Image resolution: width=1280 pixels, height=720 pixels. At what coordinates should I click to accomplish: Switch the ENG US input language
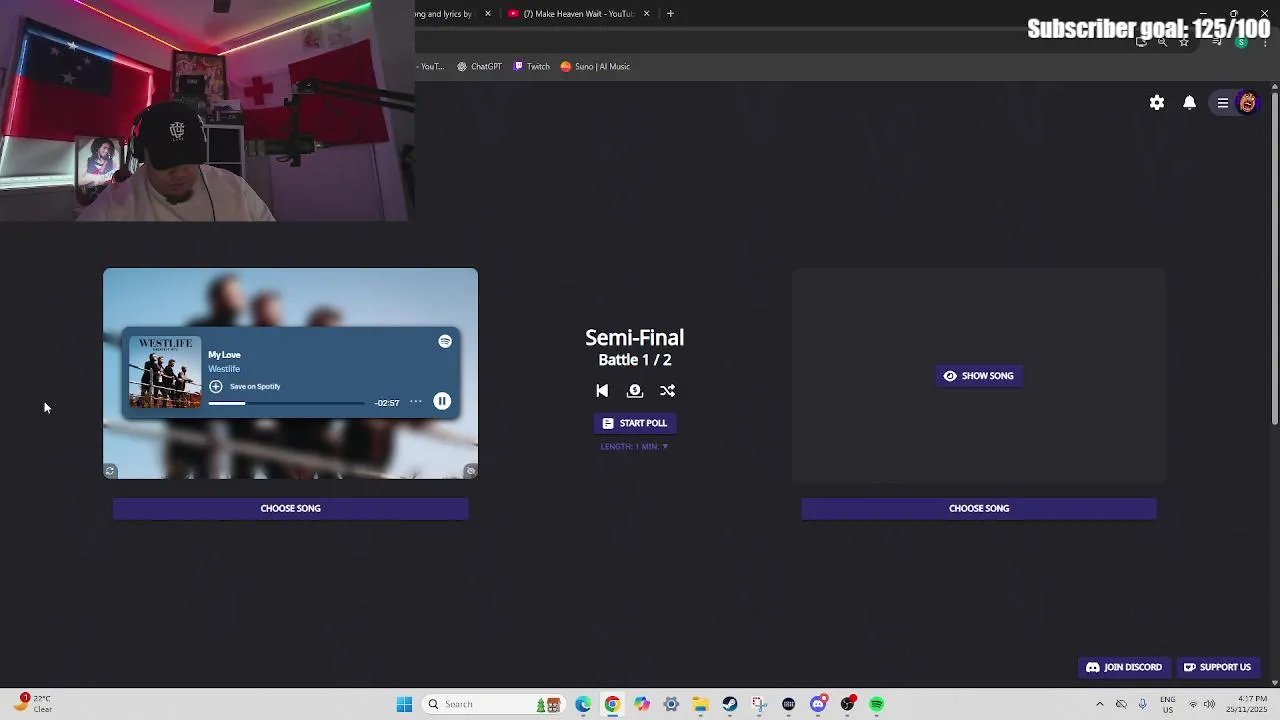point(1168,704)
